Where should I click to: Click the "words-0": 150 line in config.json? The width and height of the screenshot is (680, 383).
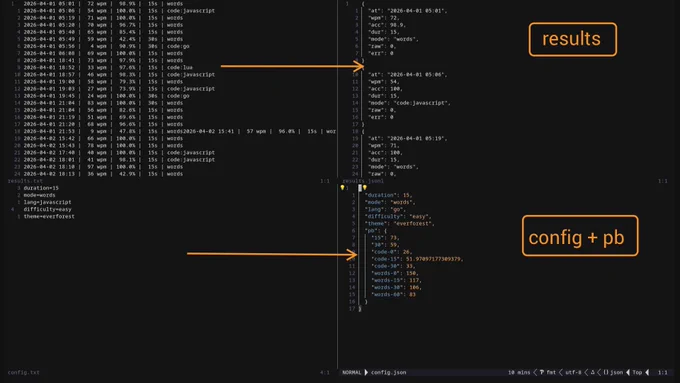pyautogui.click(x=395, y=273)
